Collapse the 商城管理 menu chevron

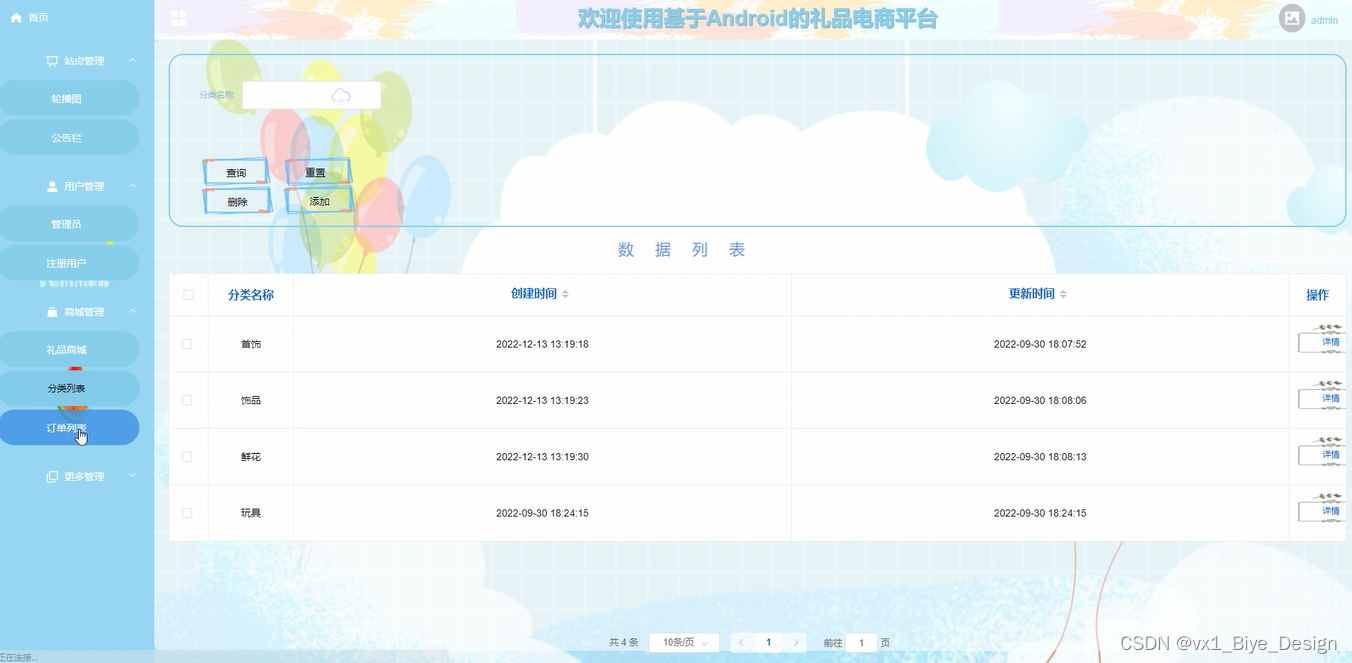click(x=132, y=312)
